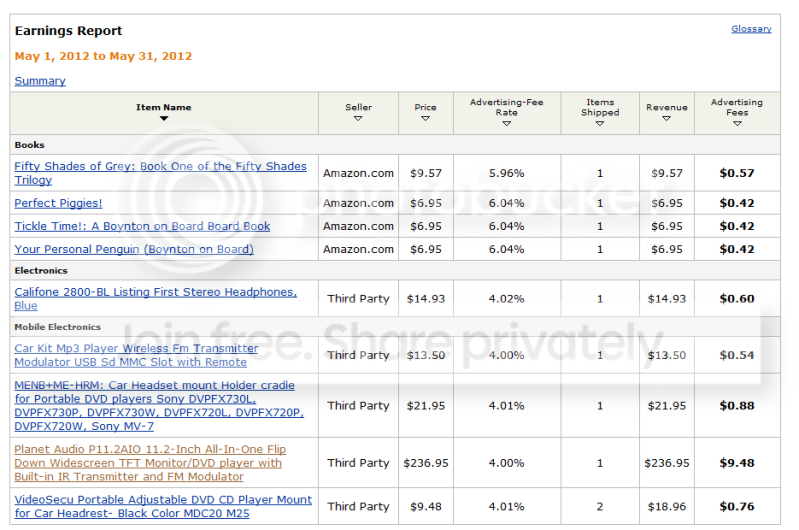Image resolution: width=799 pixels, height=530 pixels.
Task: Open the Planet Audio P11.2AIO monitor link
Action: (x=150, y=463)
